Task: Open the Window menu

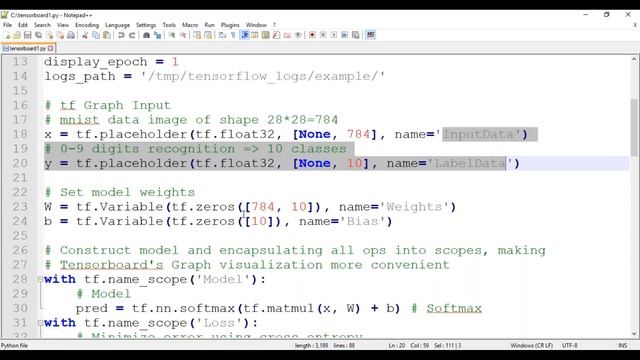Action: pos(256,25)
